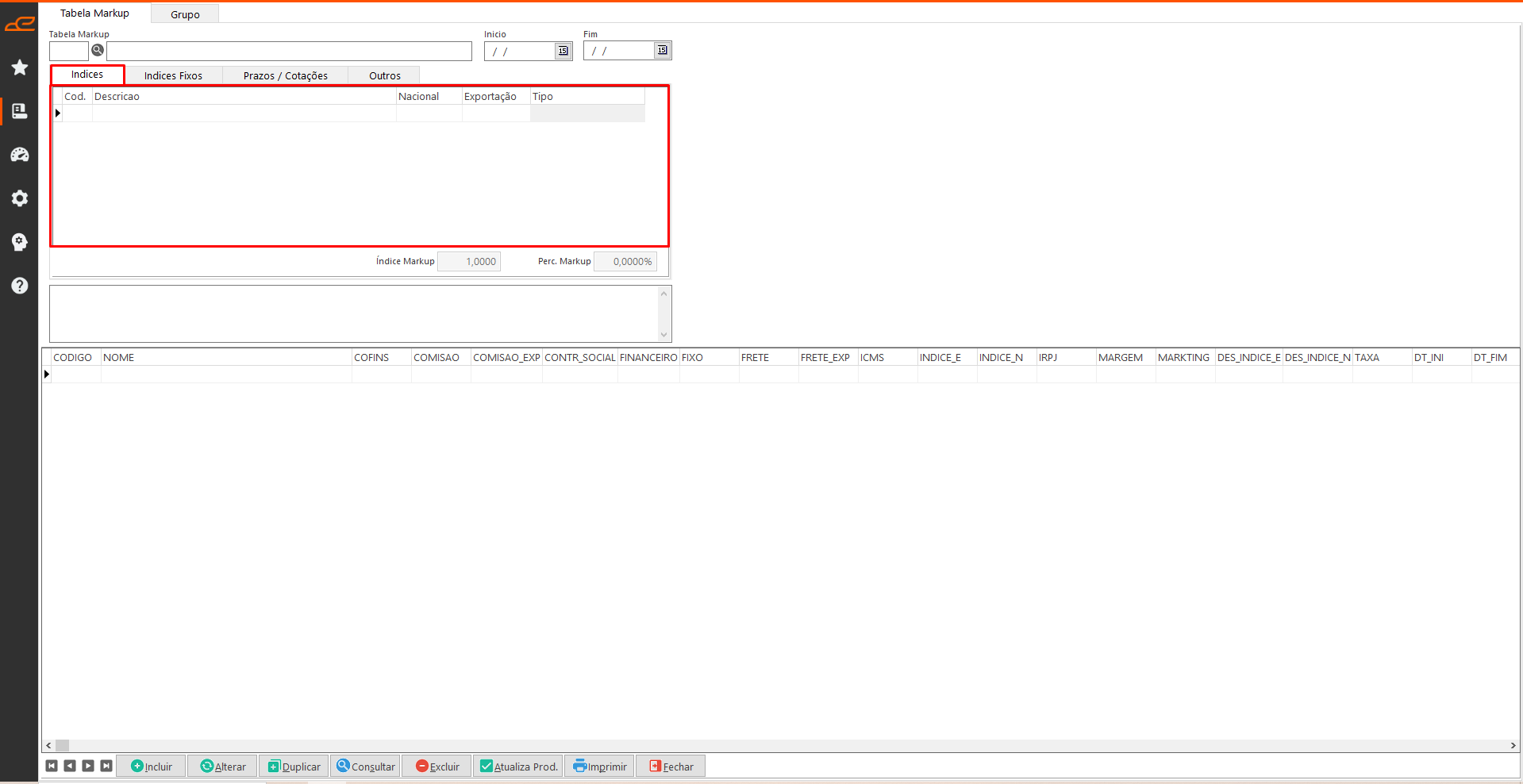1523x784 pixels.
Task: Go to last record navigation arrow
Action: pyautogui.click(x=106, y=766)
